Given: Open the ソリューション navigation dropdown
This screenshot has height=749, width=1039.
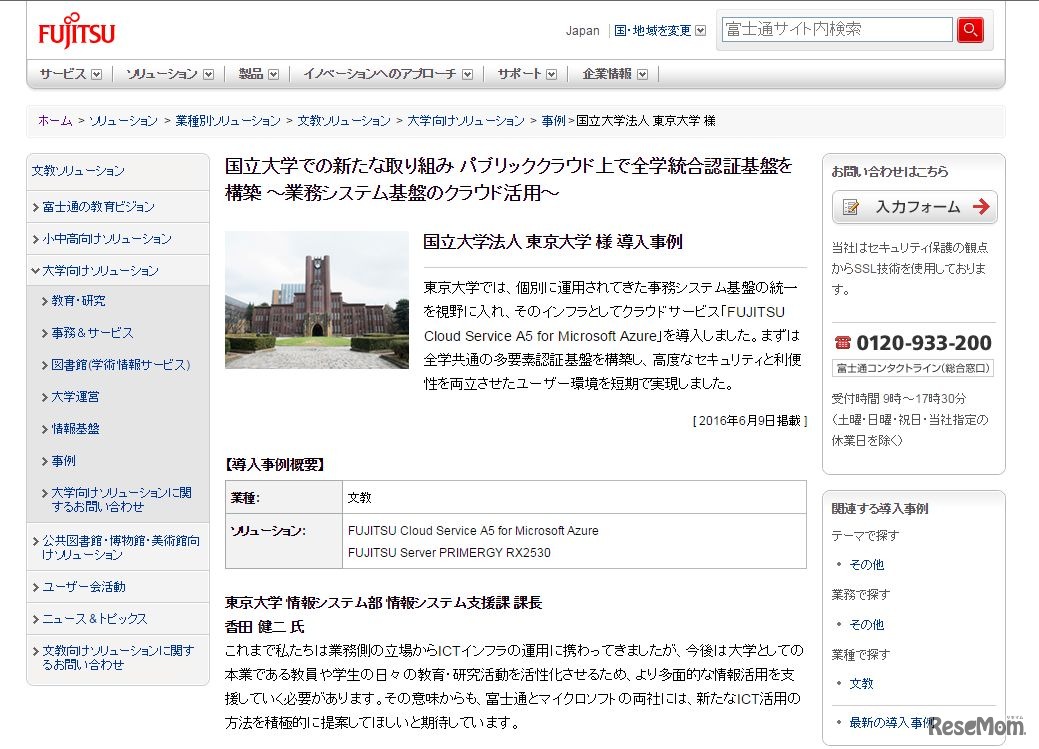Looking at the screenshot, I should coord(169,74).
